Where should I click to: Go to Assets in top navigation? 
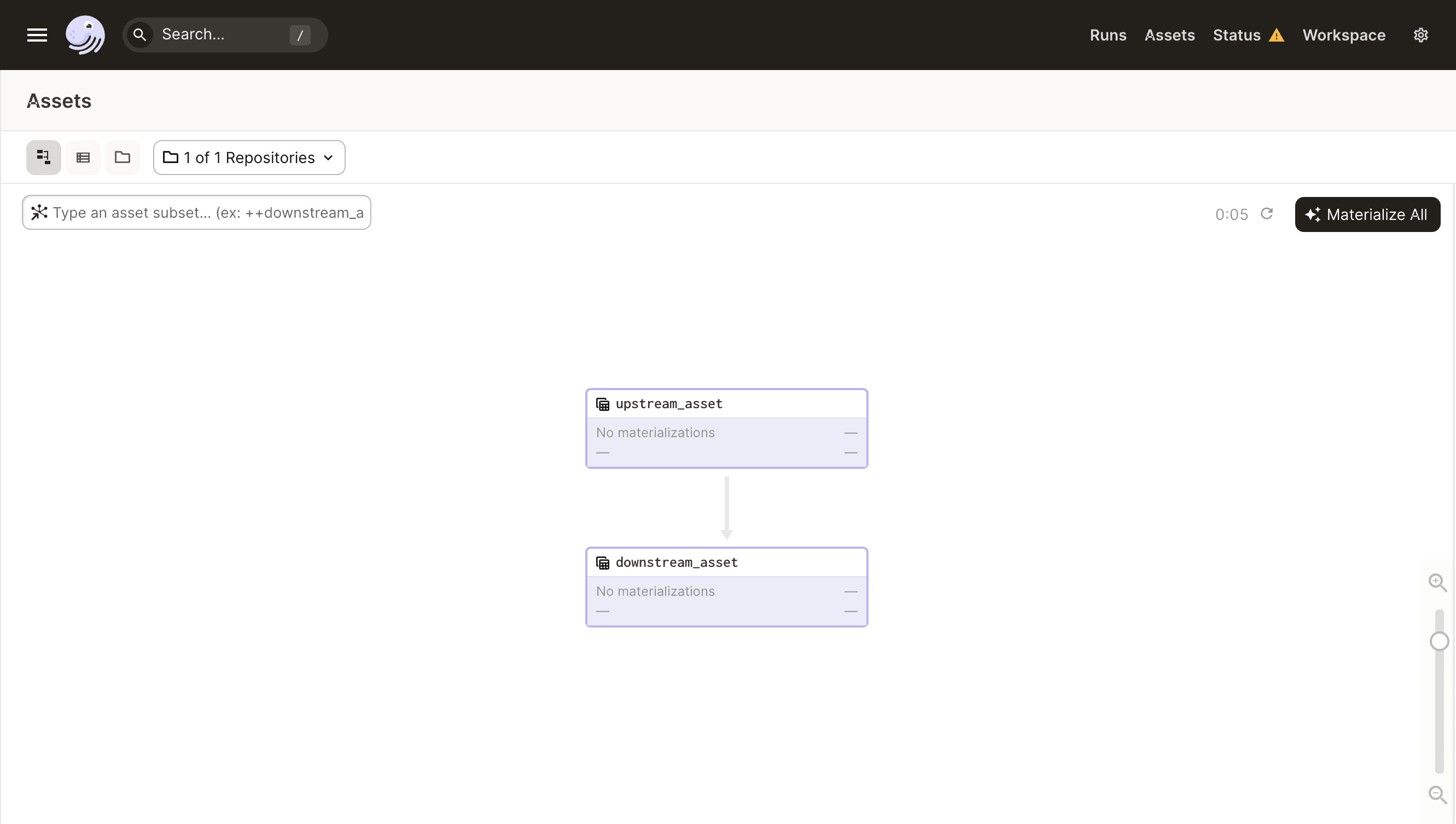1169,35
